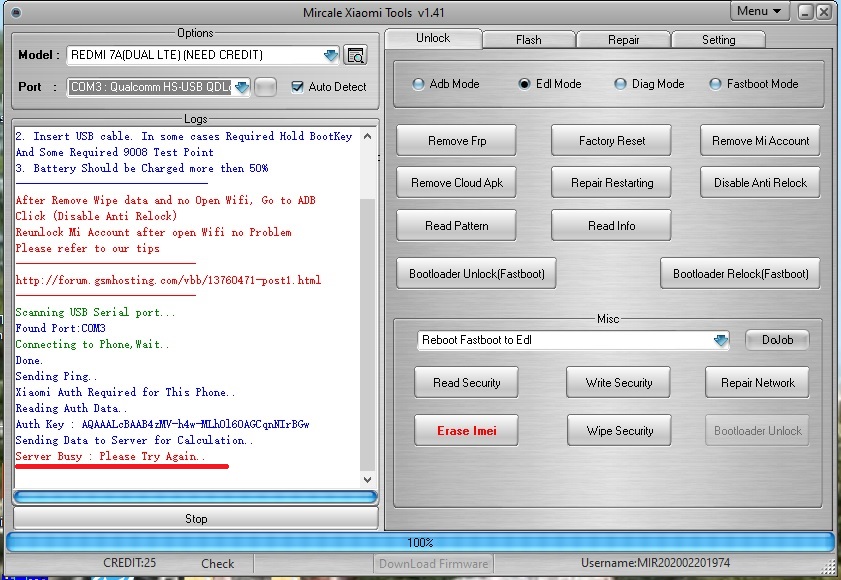
Task: Click the logs vertical scrollbar thumb
Action: pyautogui.click(x=367, y=335)
